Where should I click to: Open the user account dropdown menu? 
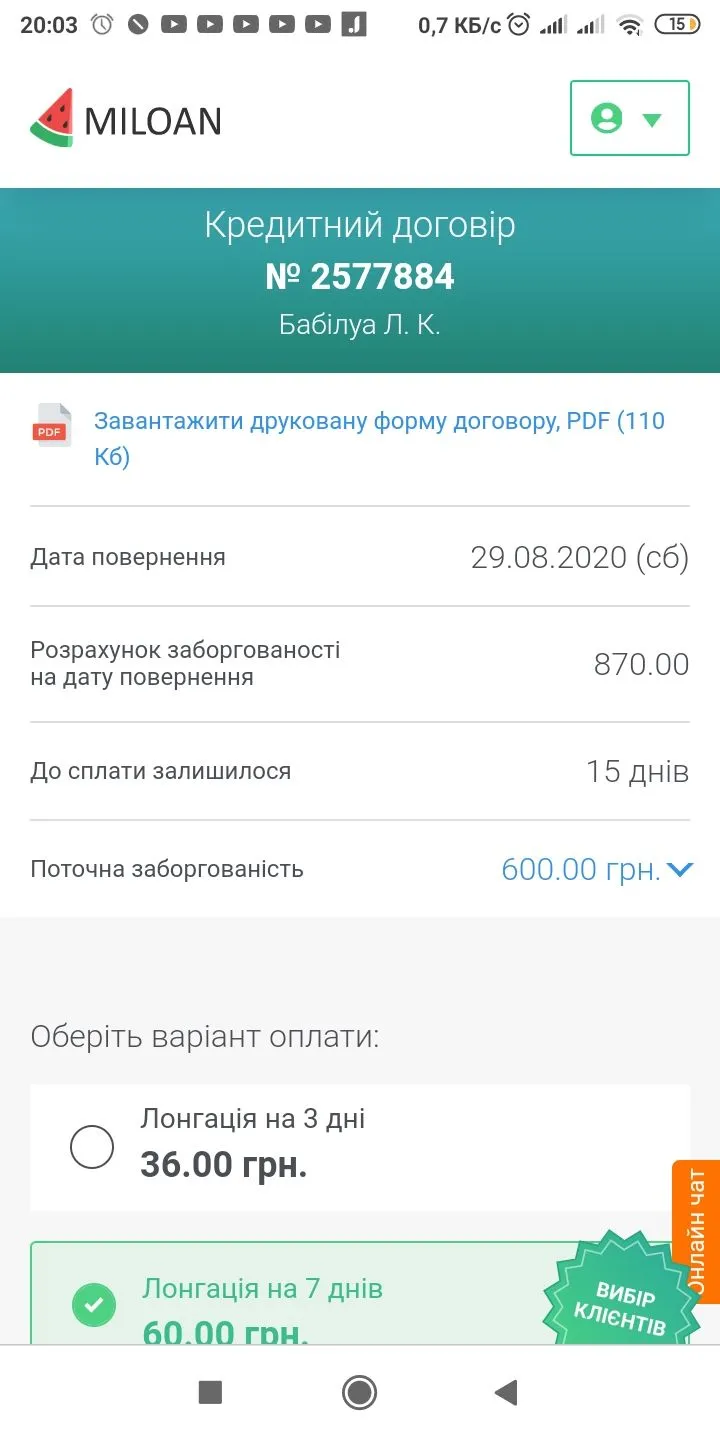tap(629, 118)
